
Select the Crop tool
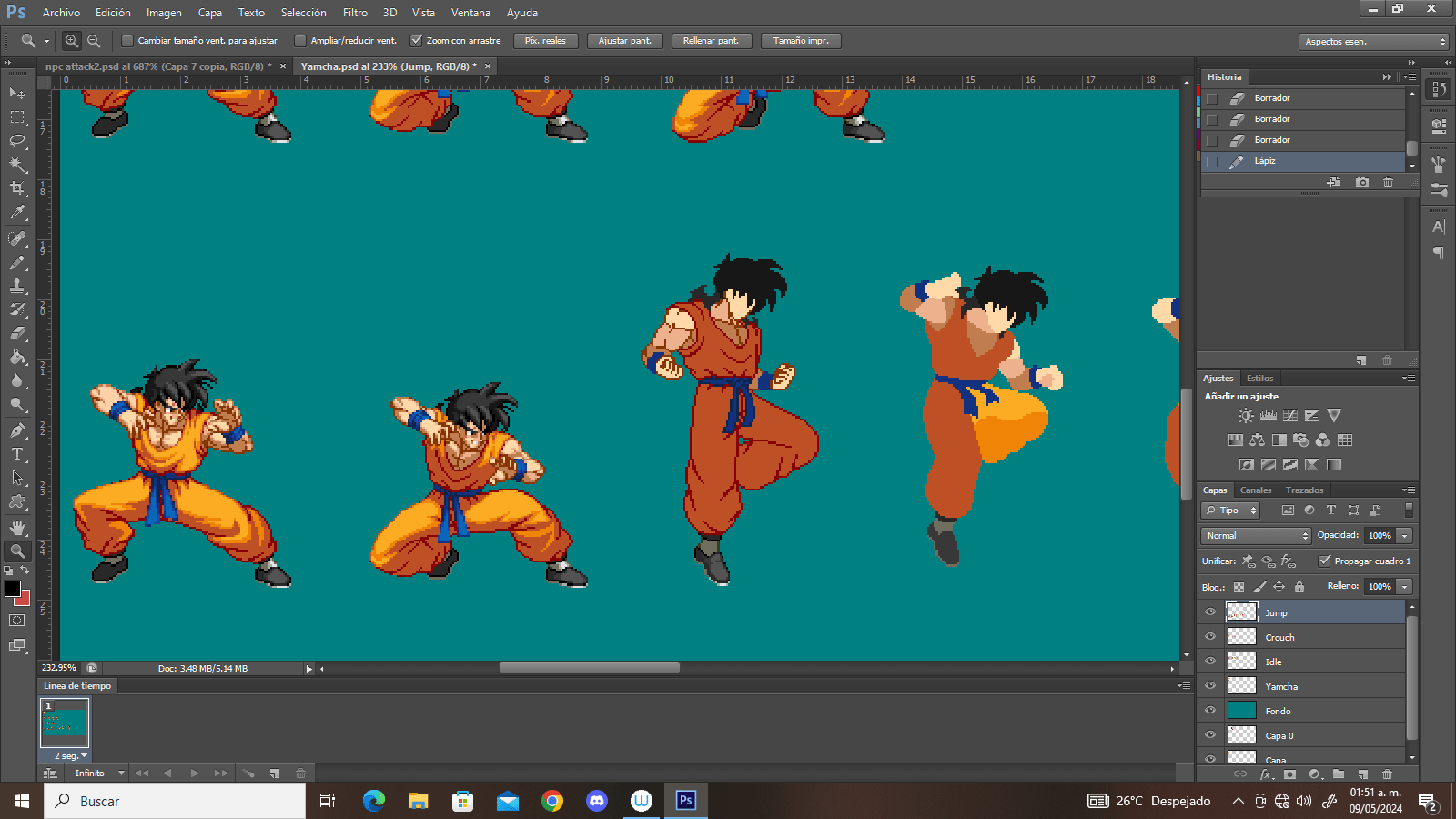point(17,188)
